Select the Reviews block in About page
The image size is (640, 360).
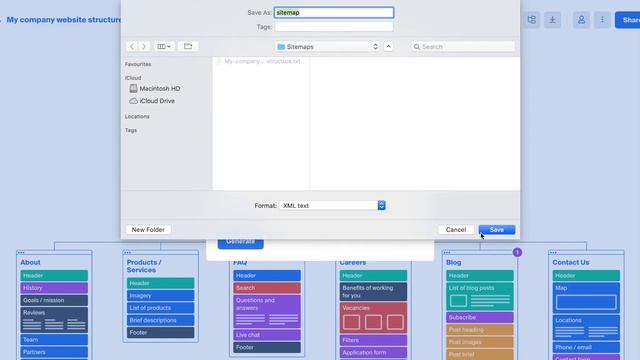tap(54, 320)
